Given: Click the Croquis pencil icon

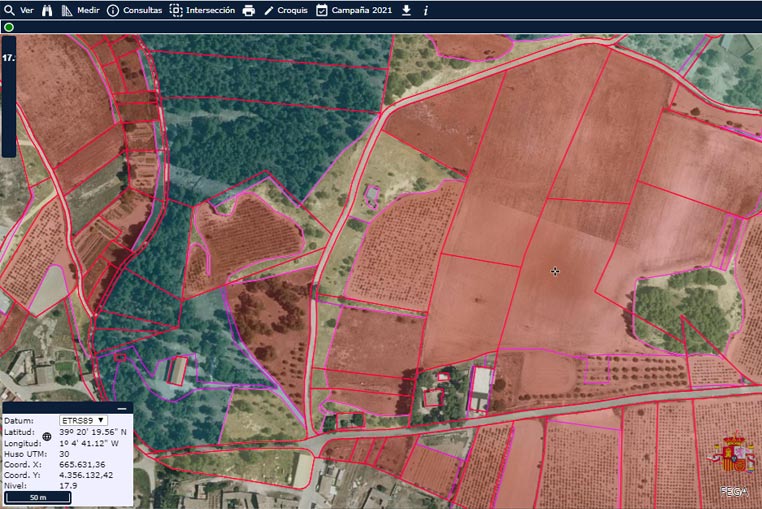Looking at the screenshot, I should click(x=269, y=10).
